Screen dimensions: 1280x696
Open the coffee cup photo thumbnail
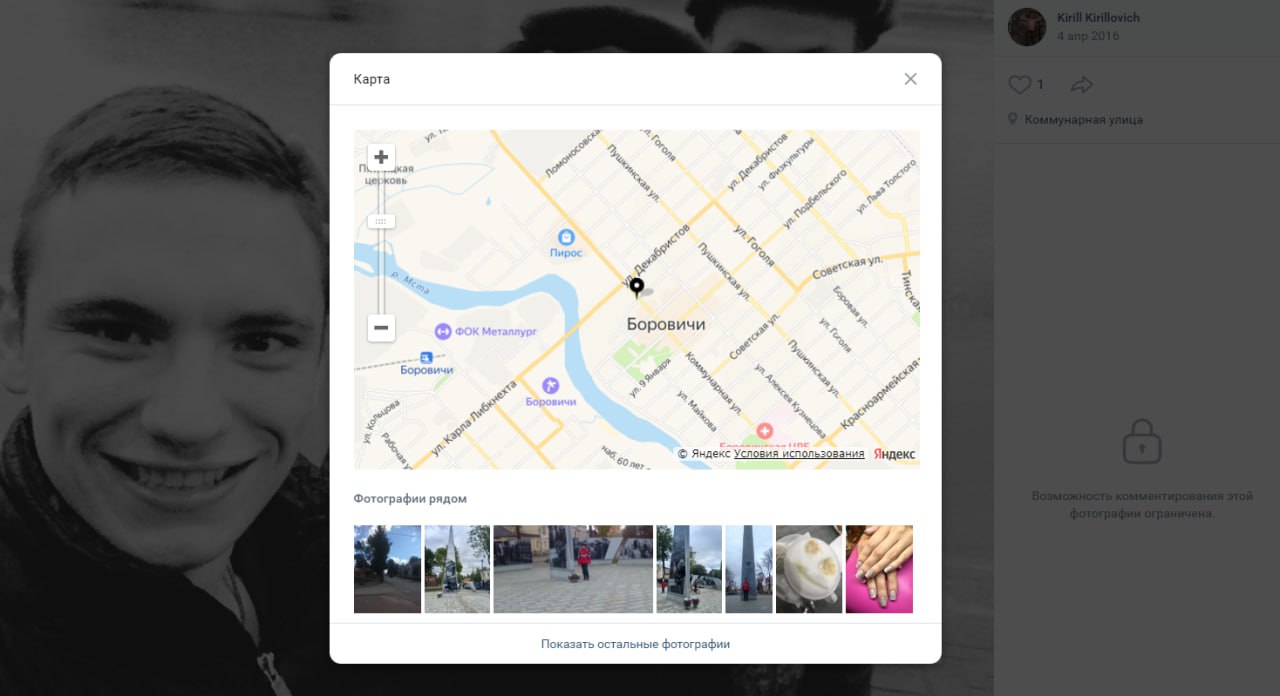pos(809,569)
